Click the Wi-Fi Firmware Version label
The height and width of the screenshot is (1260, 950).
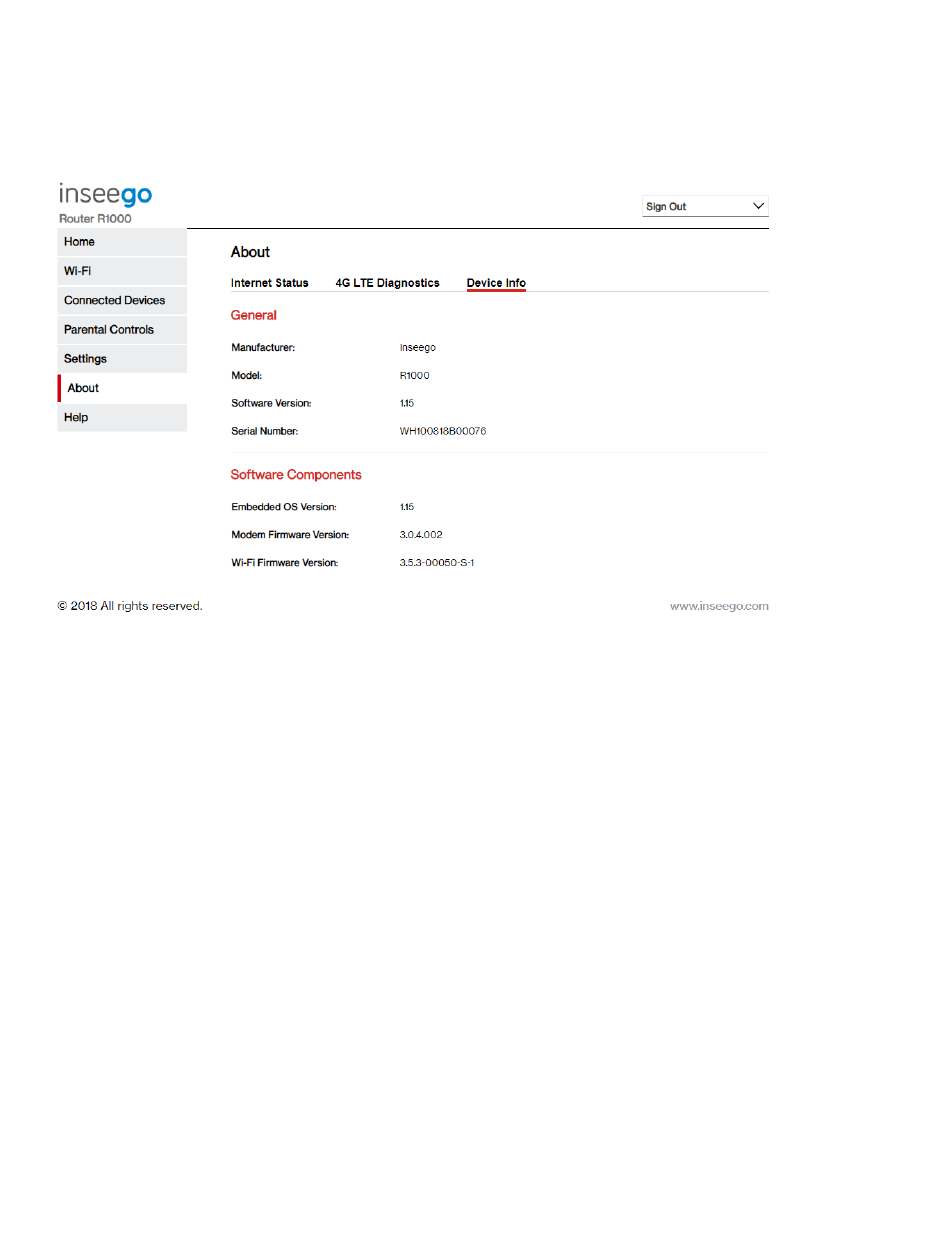(x=285, y=563)
